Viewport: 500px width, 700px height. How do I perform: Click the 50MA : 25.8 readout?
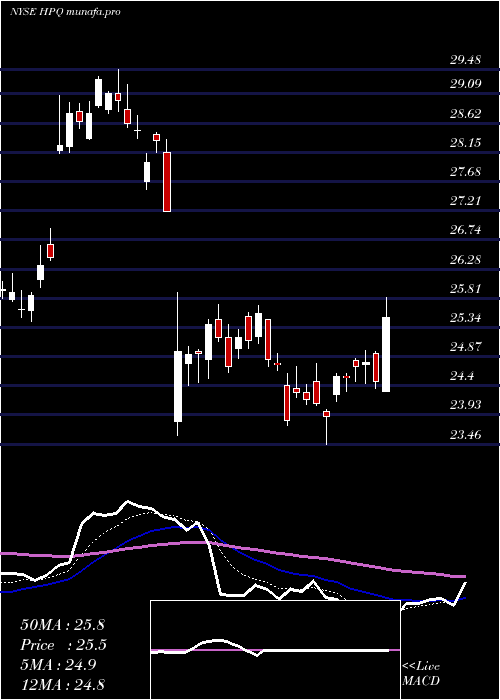point(62,625)
